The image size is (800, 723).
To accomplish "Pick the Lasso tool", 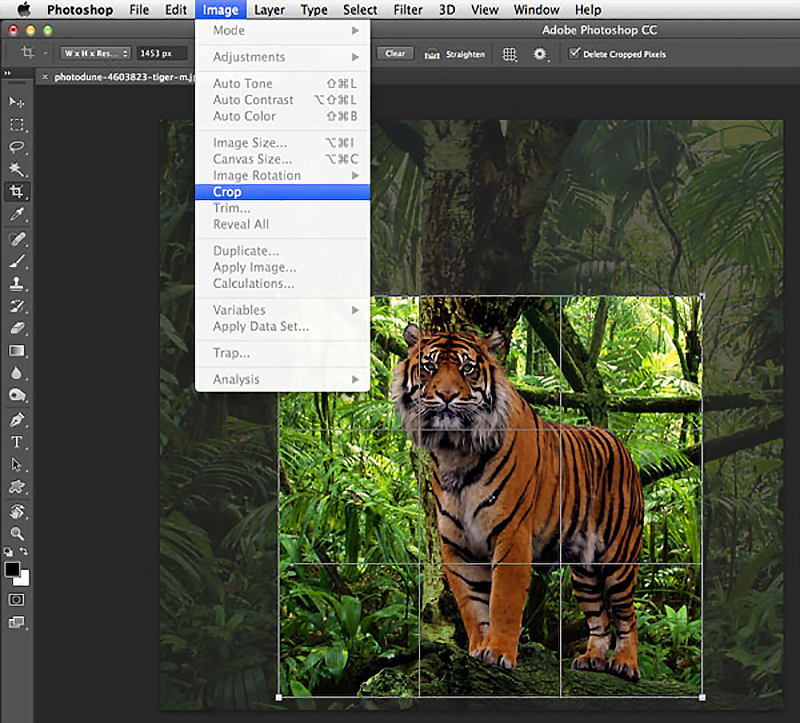I will tap(16, 147).
